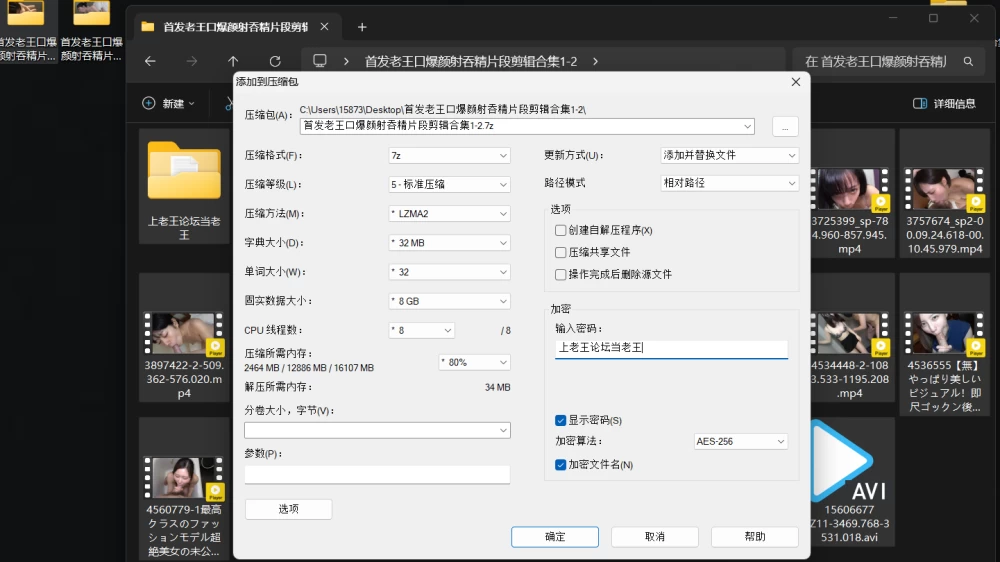Click the browse … button beside archive name
Image resolution: width=1000 pixels, height=562 pixels.
785,126
